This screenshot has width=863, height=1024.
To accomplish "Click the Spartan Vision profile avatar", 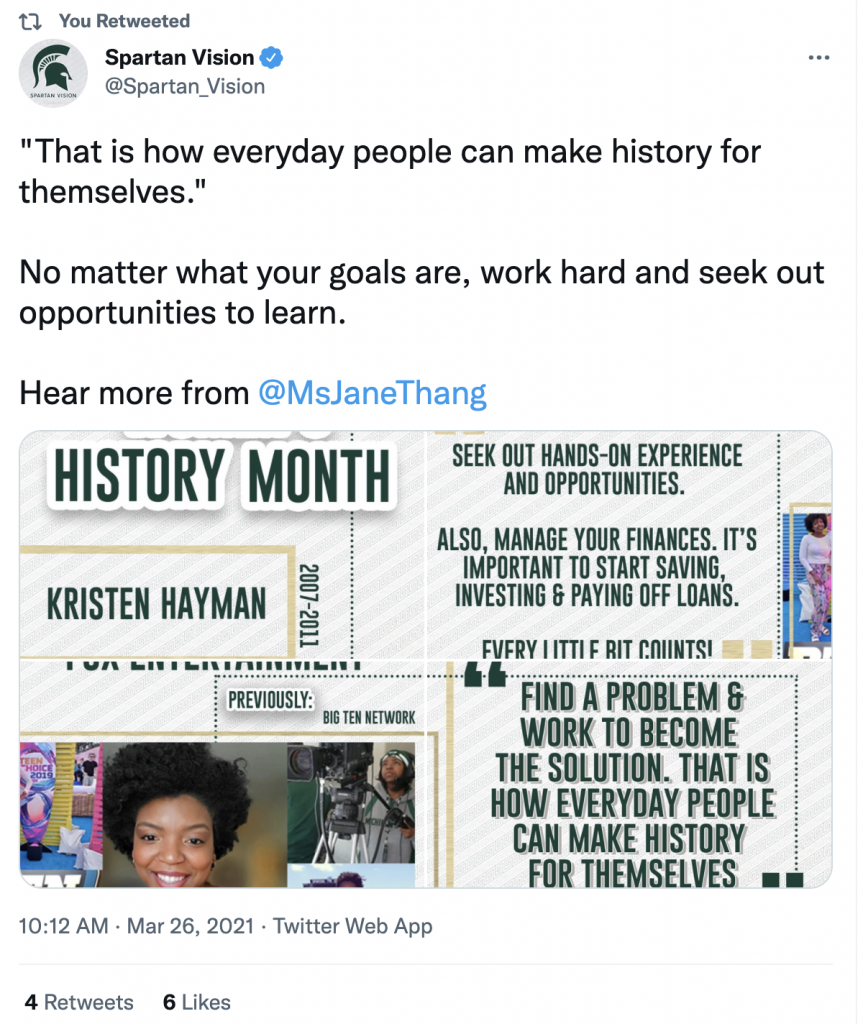I will 52,72.
